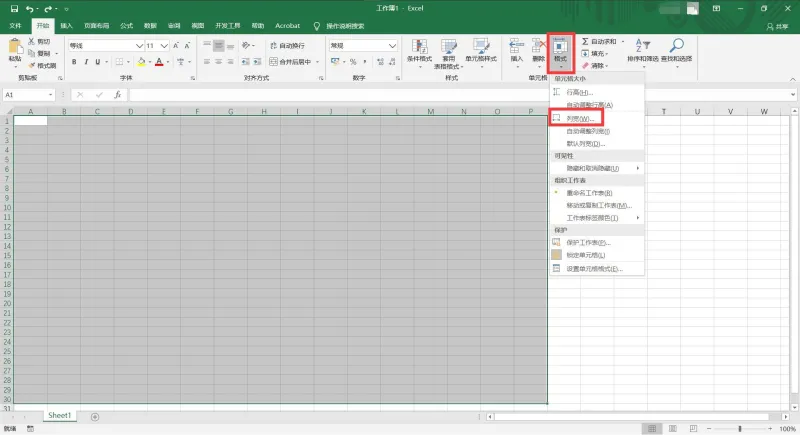This screenshot has height=435, width=800.
Task: Toggle Bold formatting
Action: click(74, 62)
